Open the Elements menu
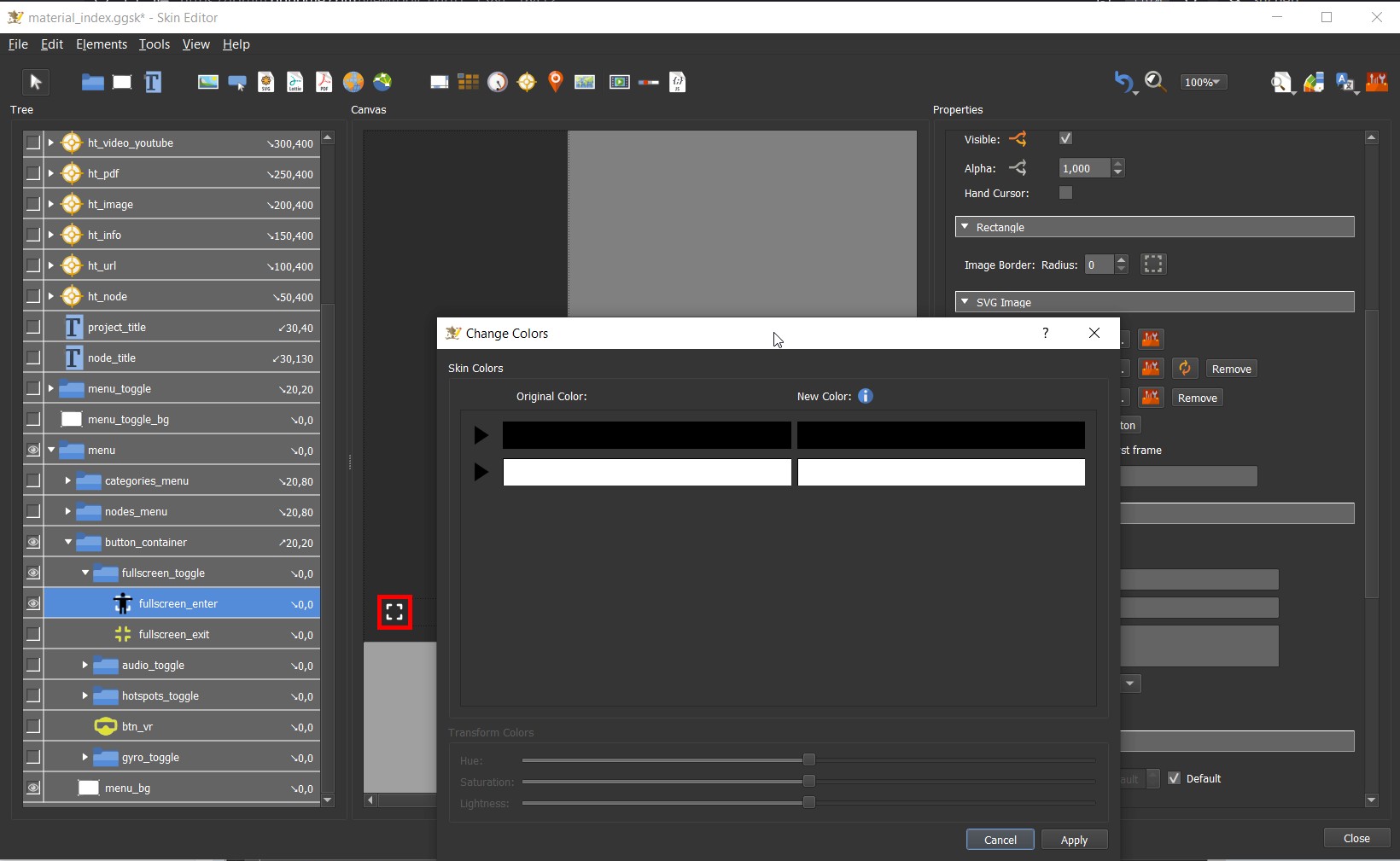Screen dimensions: 1400x861 (102, 44)
